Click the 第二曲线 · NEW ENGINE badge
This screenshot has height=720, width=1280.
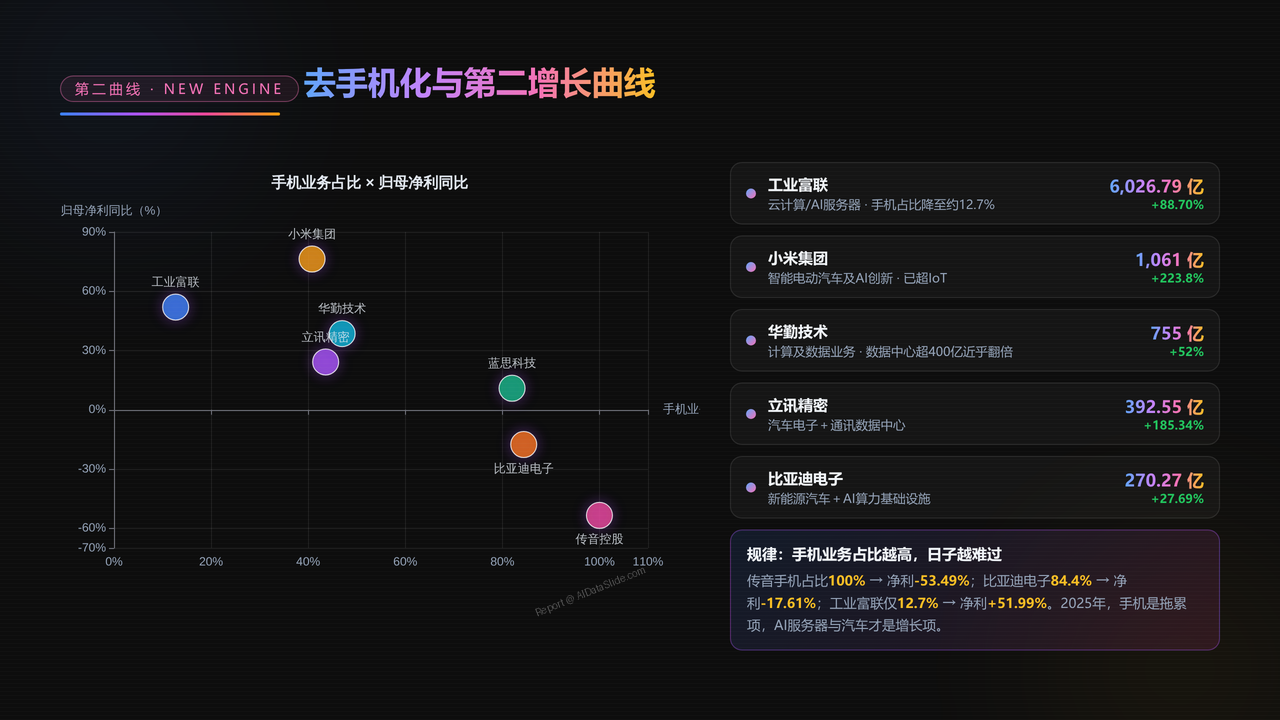pos(179,89)
